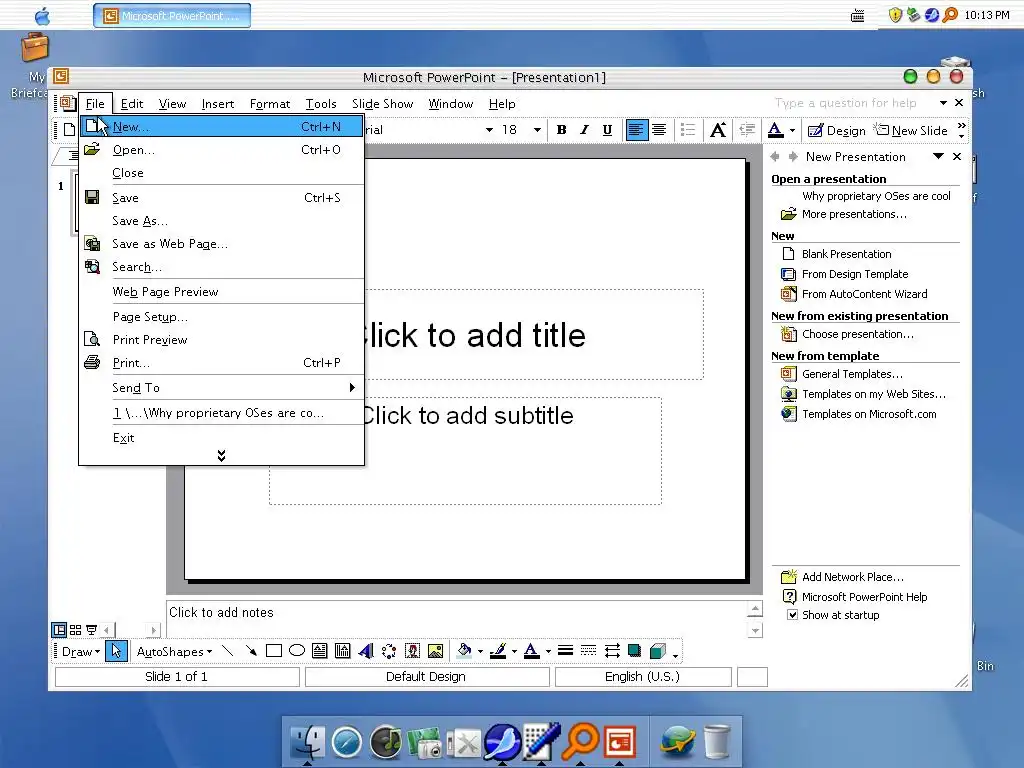The image size is (1024, 768).
Task: Expand full File menu with double chevron
Action: [221, 456]
